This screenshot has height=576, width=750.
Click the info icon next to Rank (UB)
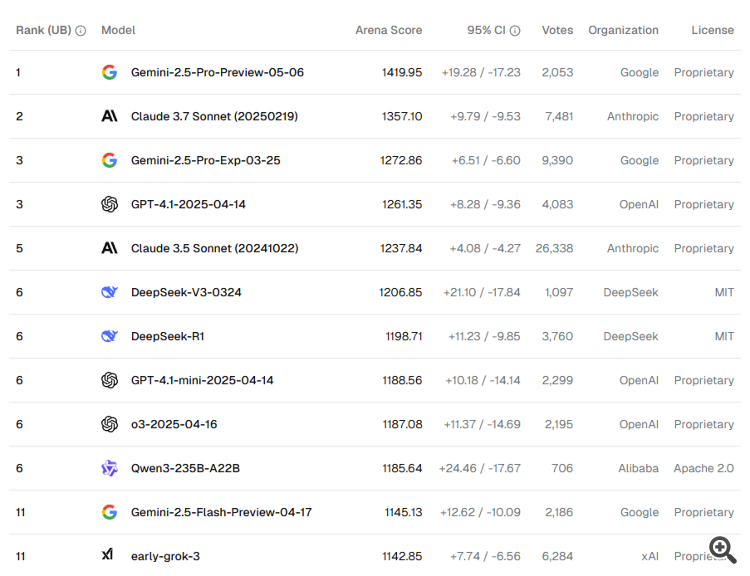(x=81, y=31)
